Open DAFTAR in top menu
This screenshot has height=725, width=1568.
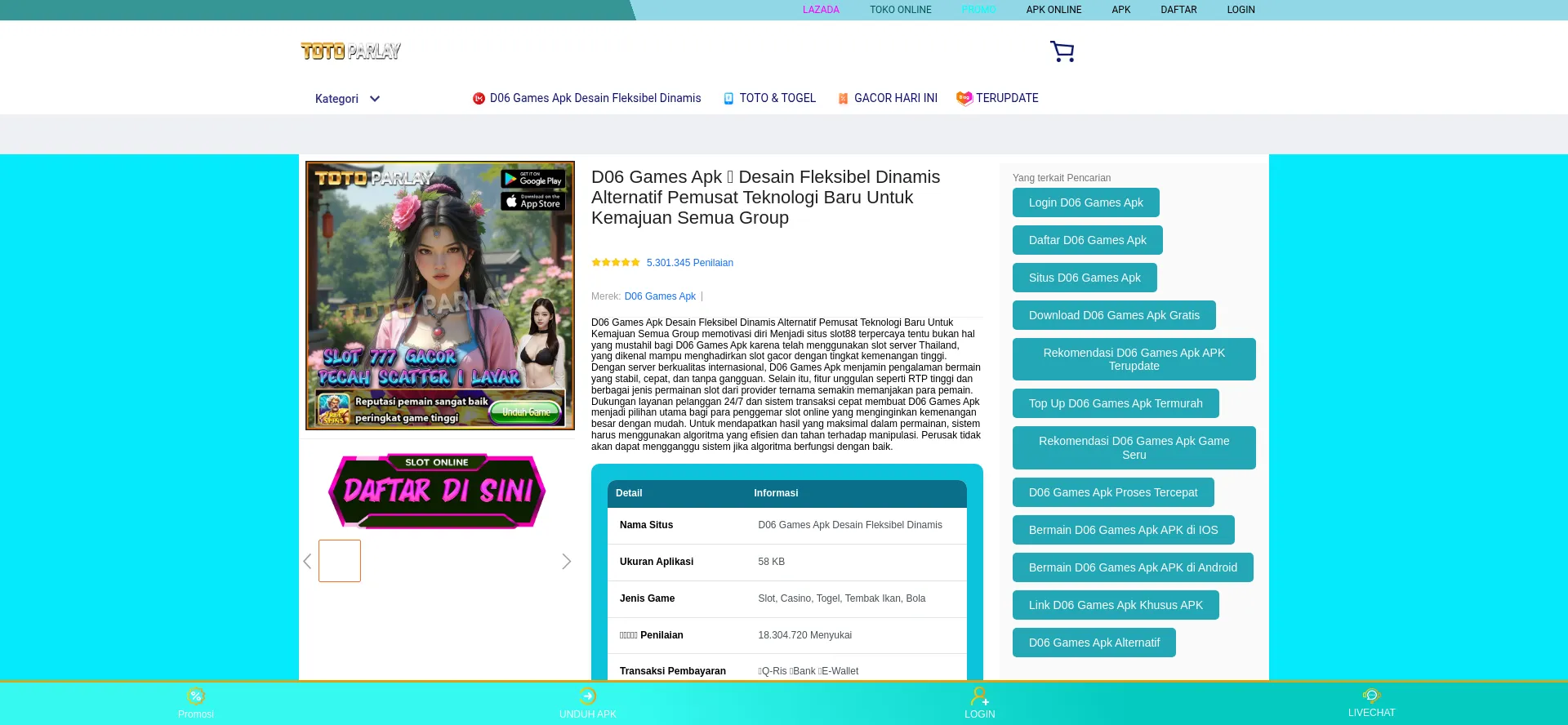click(x=1178, y=10)
